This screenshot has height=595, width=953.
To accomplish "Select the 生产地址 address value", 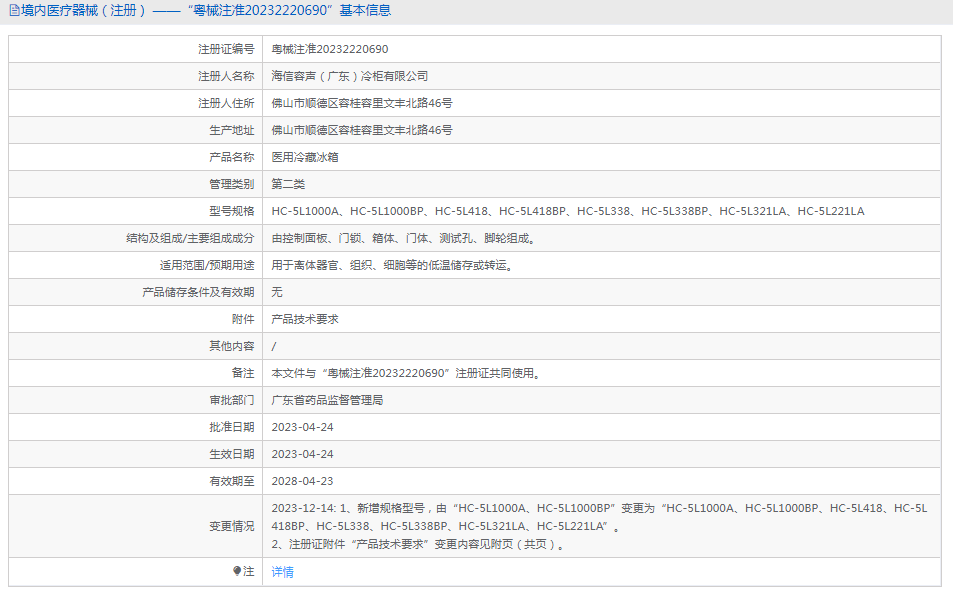I will 362,130.
